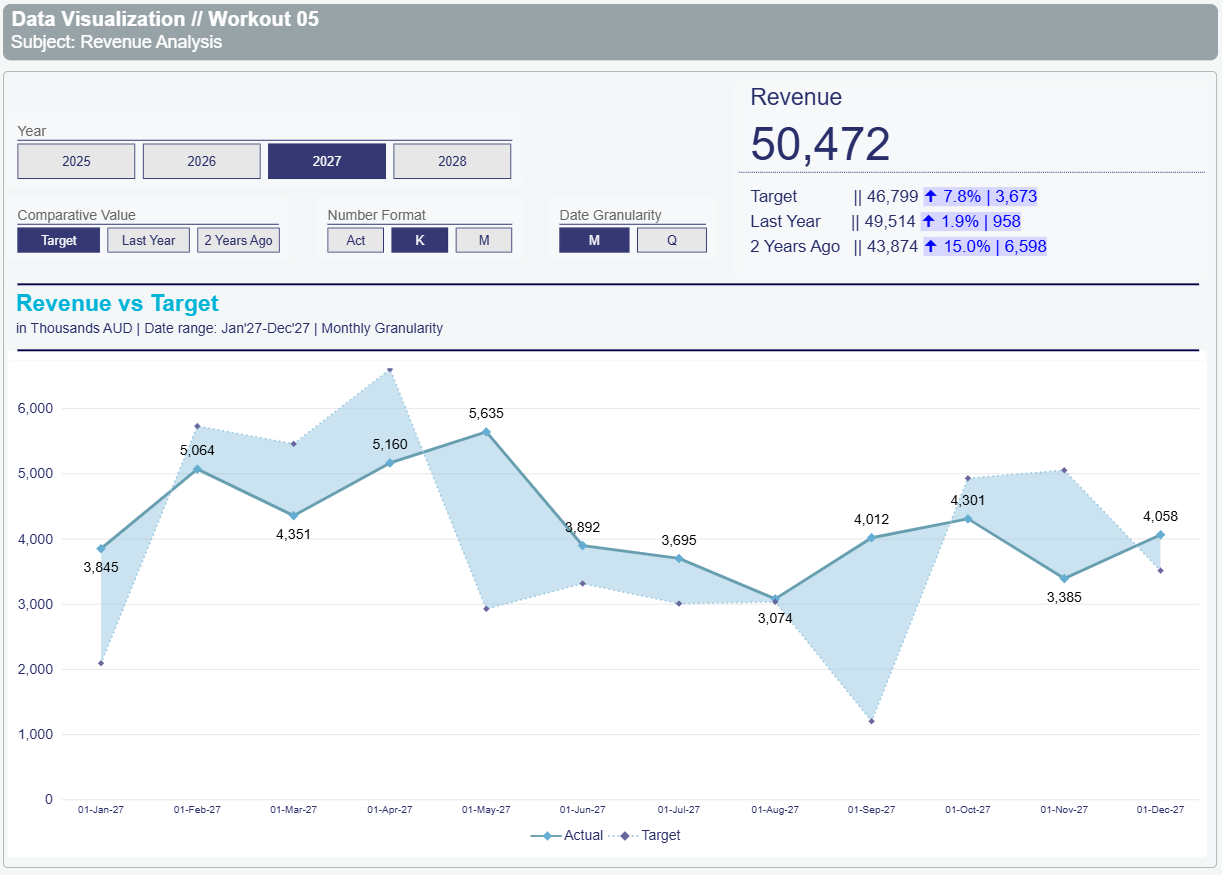Click the 01-Dec-27 axis label
This screenshot has height=875, width=1222.
pyautogui.click(x=1160, y=810)
